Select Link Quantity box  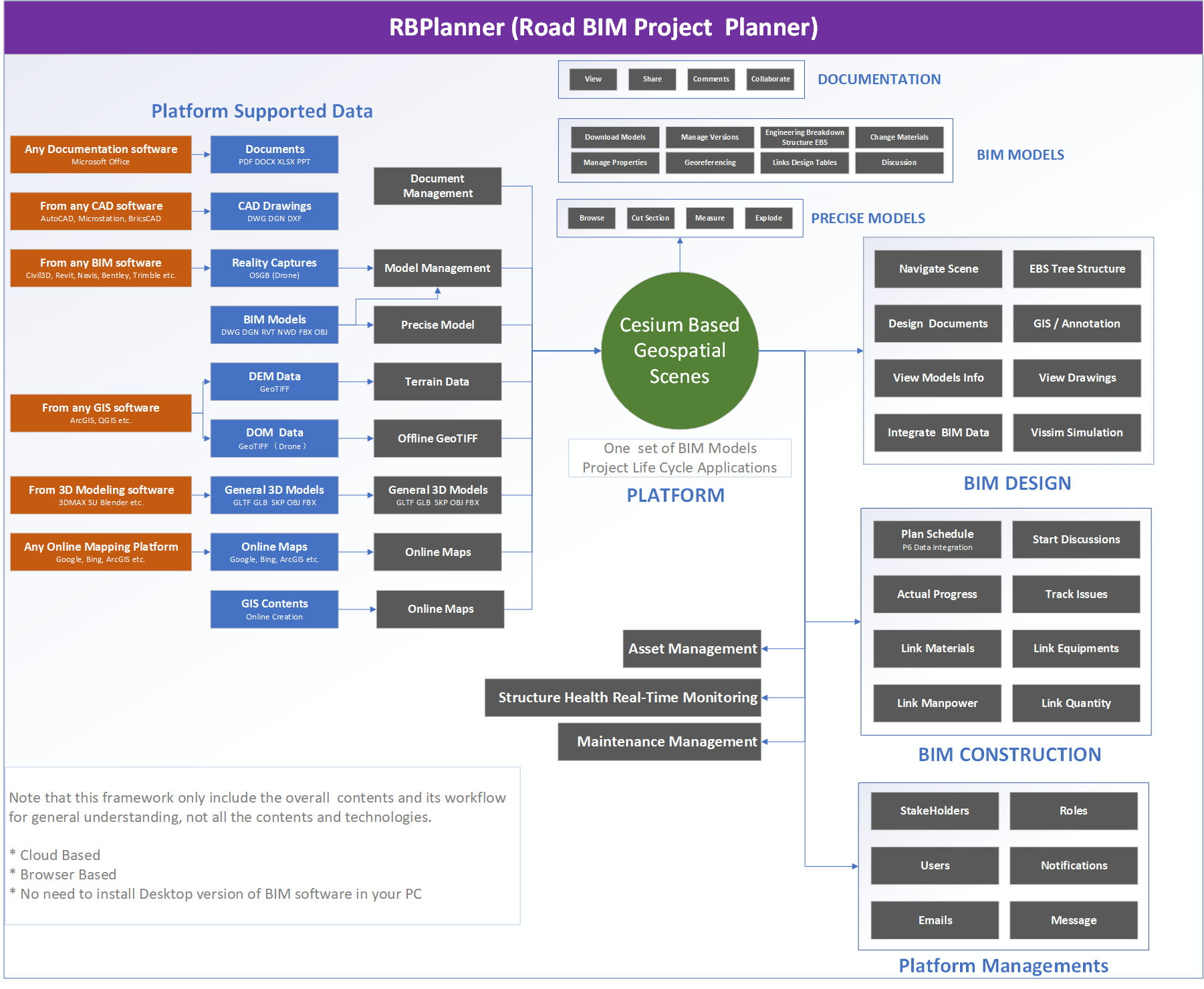[x=1076, y=703]
